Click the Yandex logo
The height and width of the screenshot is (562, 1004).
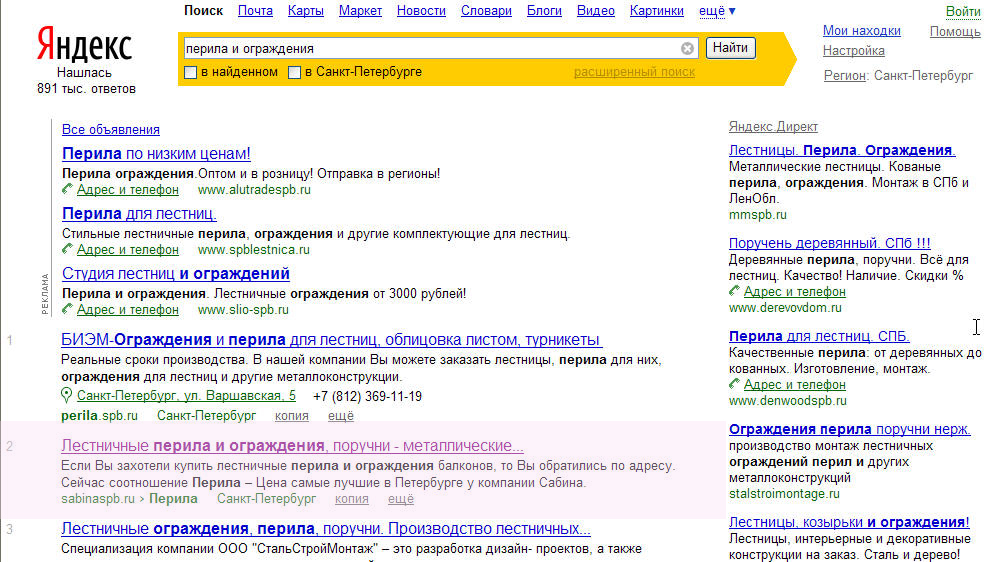(84, 44)
